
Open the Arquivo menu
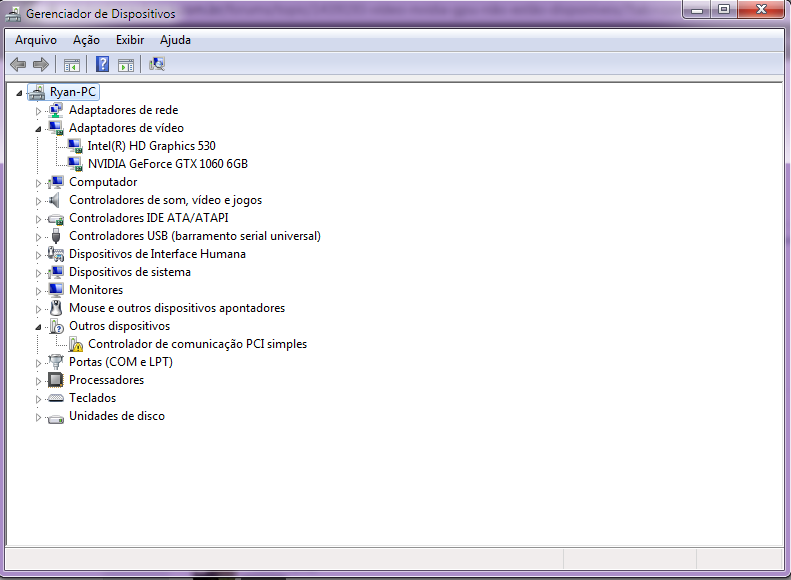click(36, 40)
